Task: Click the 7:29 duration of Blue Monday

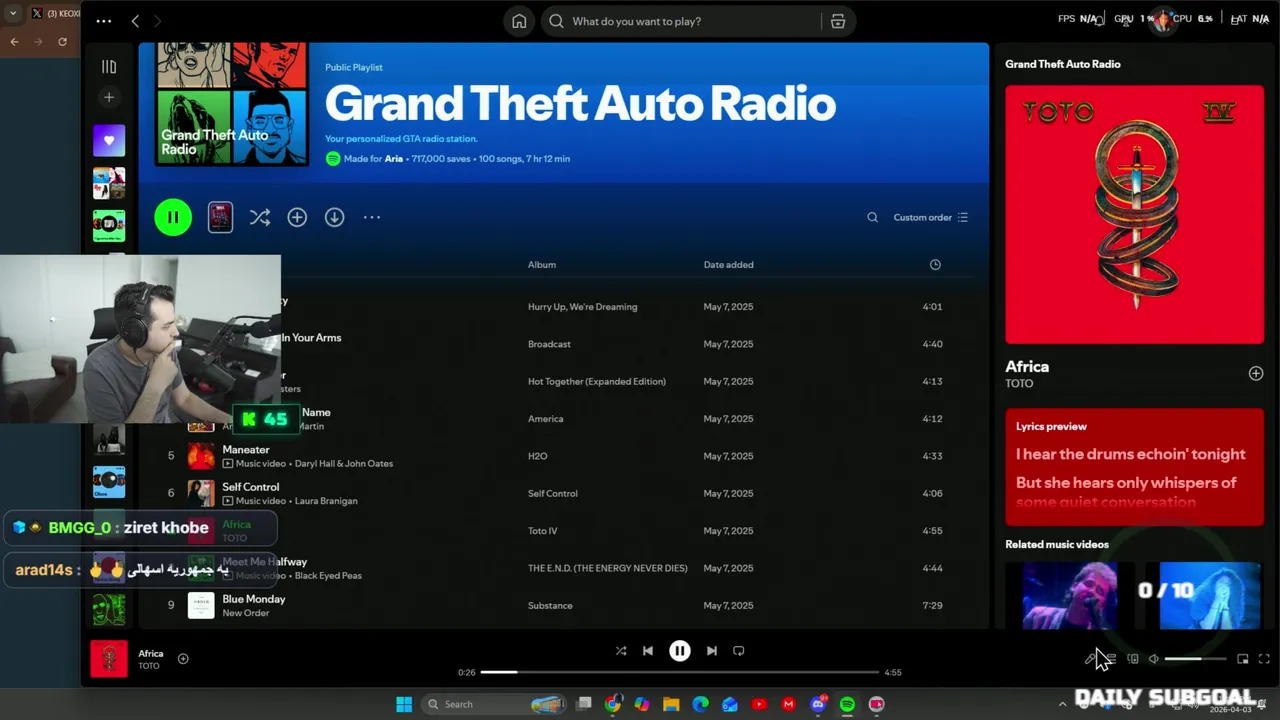Action: point(932,605)
